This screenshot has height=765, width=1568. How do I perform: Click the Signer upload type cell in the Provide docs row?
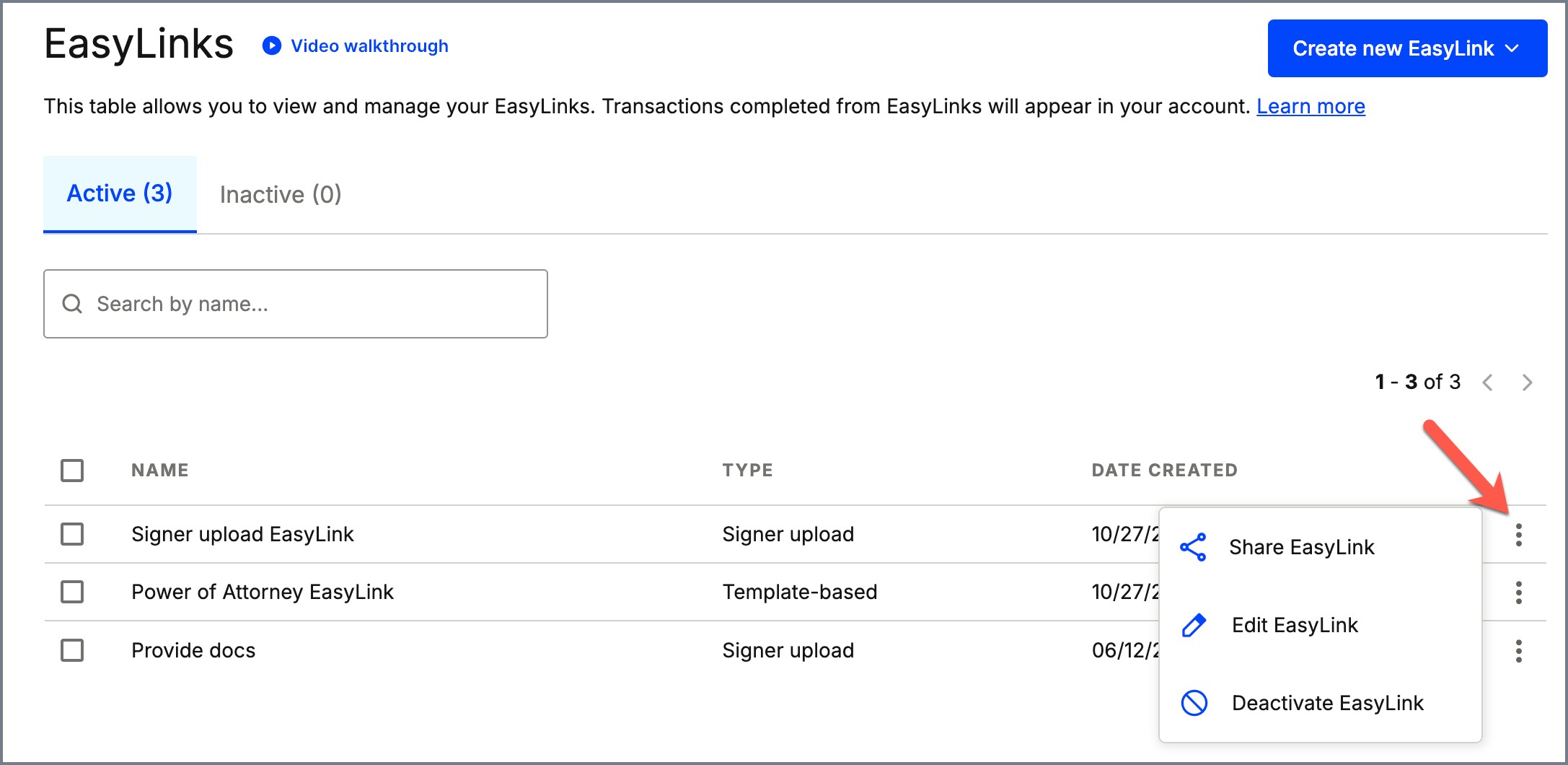pyautogui.click(x=788, y=650)
